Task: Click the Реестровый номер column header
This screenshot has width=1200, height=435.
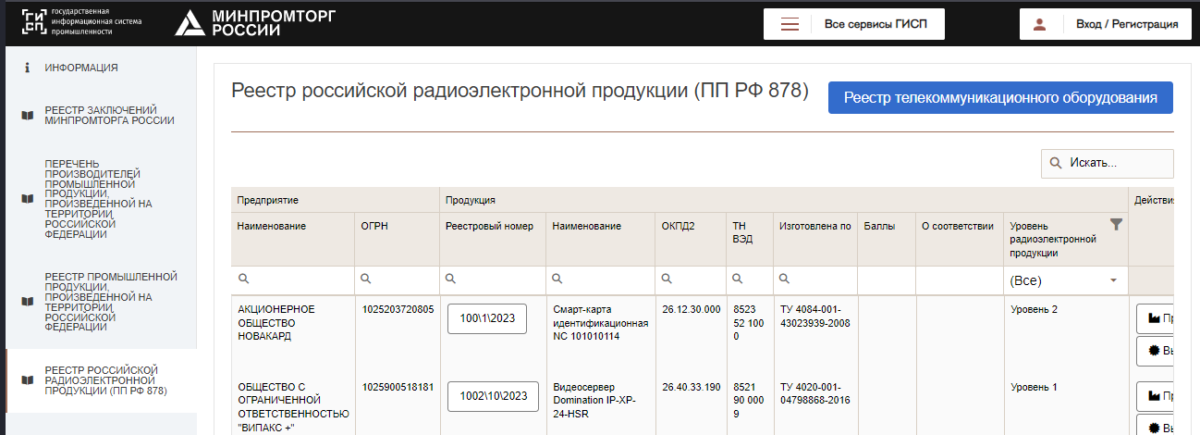Action: click(x=483, y=226)
